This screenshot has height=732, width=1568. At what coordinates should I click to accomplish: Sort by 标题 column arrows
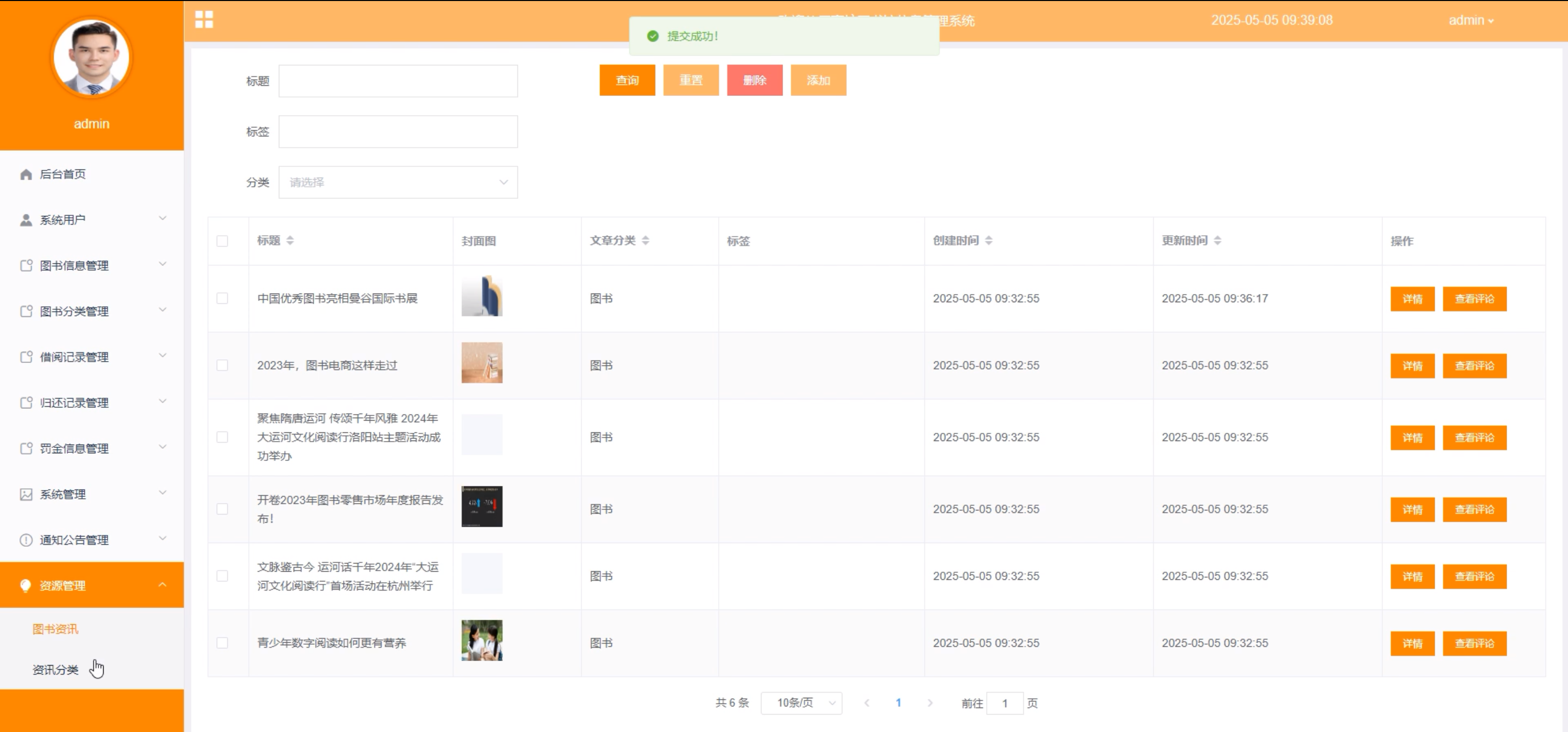point(290,240)
